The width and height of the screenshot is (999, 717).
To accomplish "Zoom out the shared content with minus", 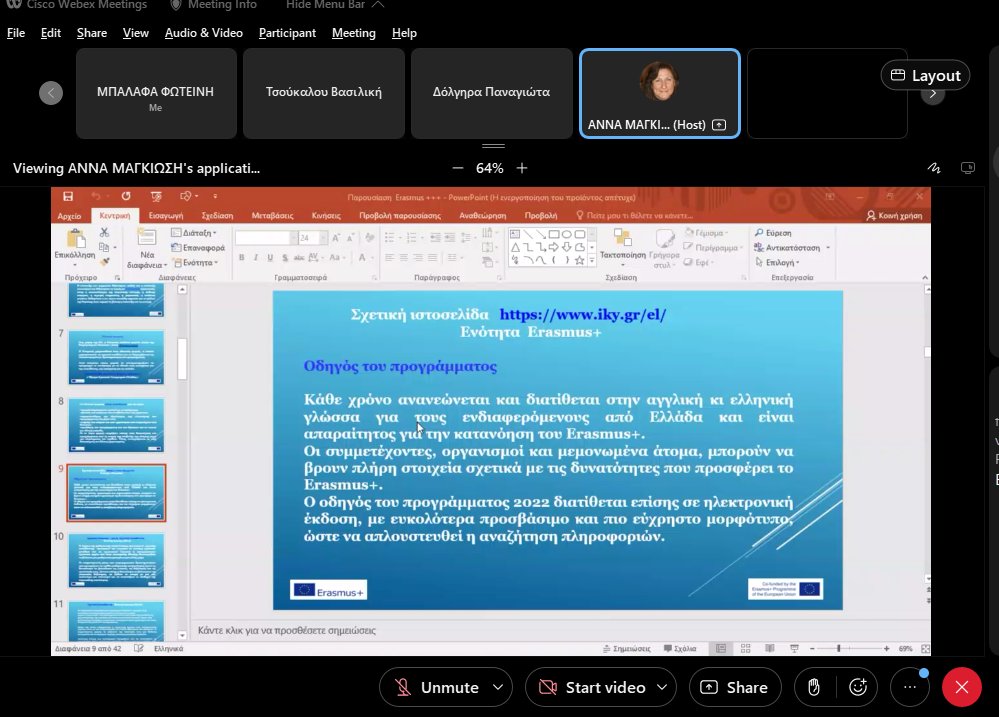I will (458, 168).
